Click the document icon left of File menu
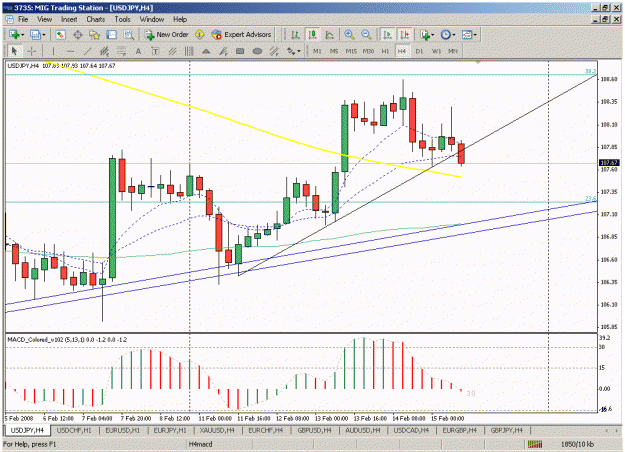This screenshot has height=452, width=625. [9, 20]
